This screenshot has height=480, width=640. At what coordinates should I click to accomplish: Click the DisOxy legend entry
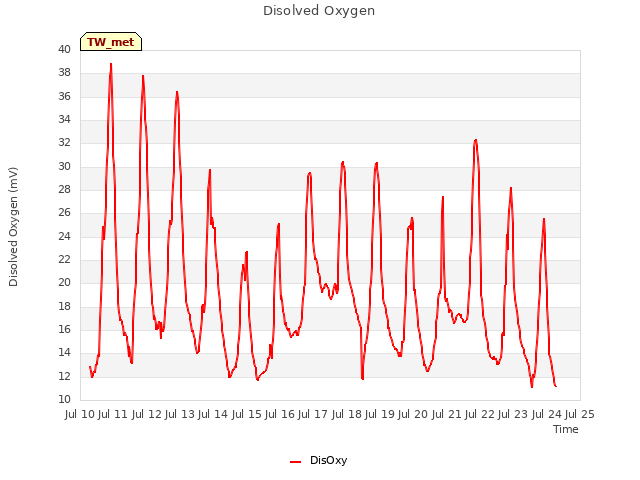tap(318, 460)
